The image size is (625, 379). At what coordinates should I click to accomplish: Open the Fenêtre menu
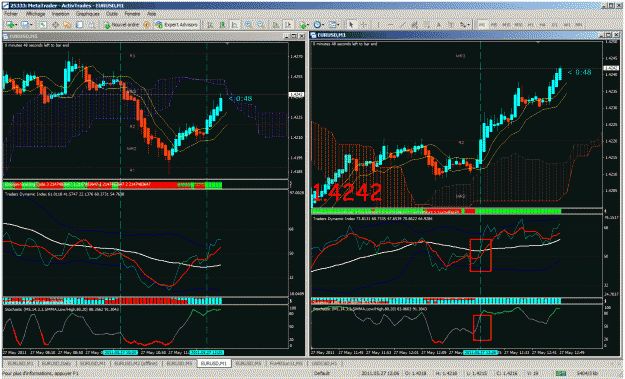click(132, 14)
